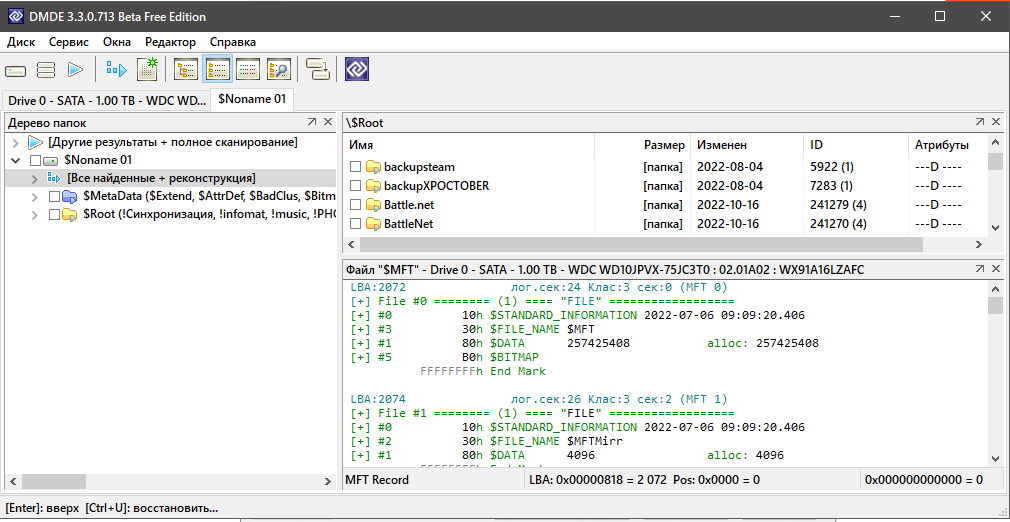The width and height of the screenshot is (1010, 522).
Task: Click the file list horizontal scrollbar thumb
Action: tap(641, 245)
